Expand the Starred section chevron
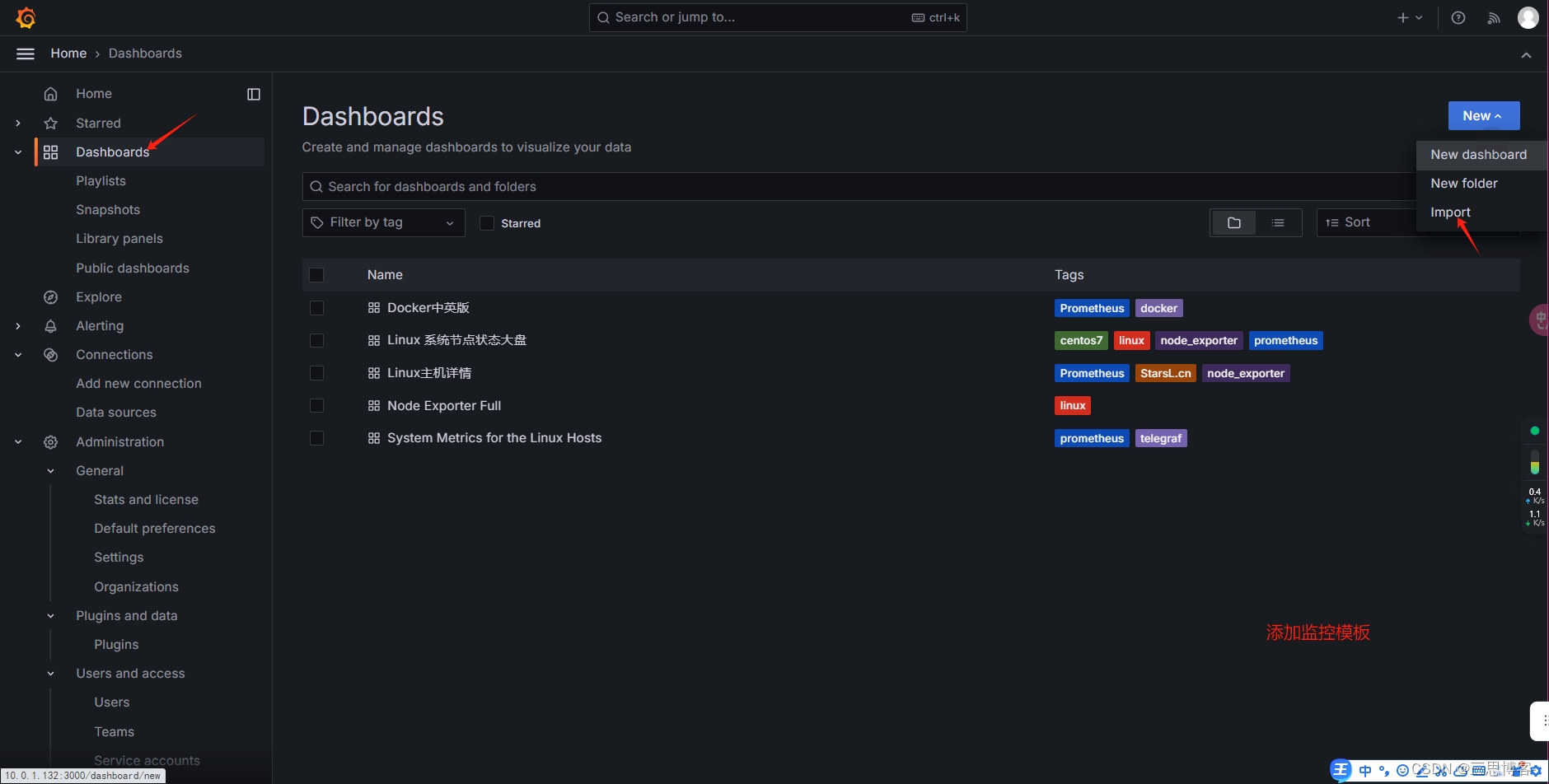Viewport: 1549px width, 784px height. pyautogui.click(x=18, y=123)
